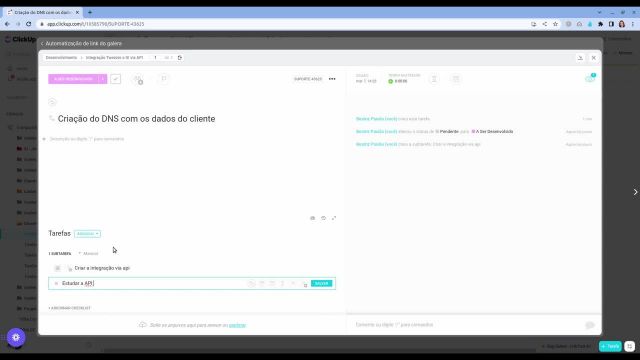Click 'A Ser Desenvolvido' in the activity log
Viewport: 640px width, 360px height.
tap(494, 131)
